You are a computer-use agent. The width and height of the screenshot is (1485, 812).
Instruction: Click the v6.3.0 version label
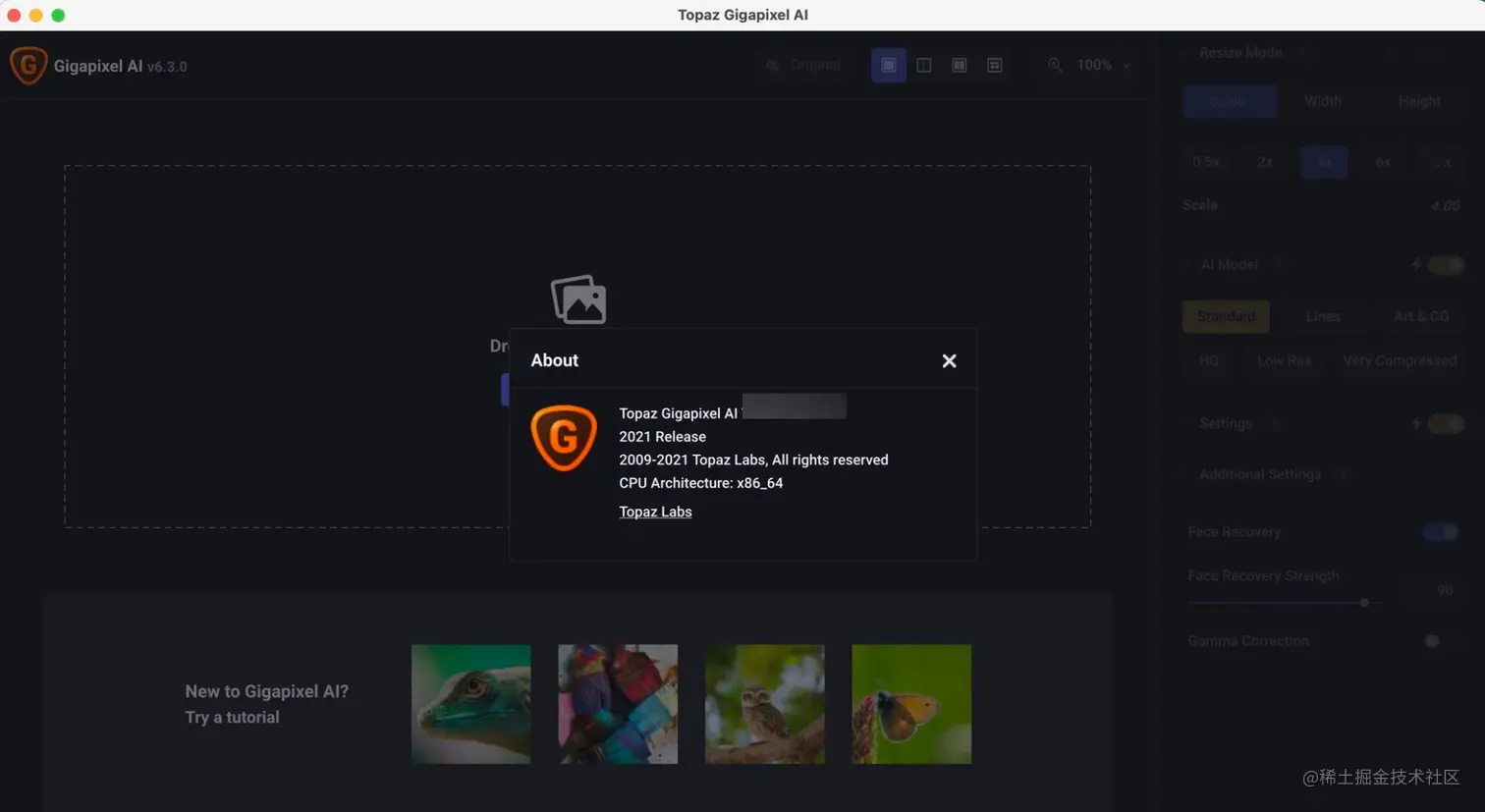click(167, 67)
